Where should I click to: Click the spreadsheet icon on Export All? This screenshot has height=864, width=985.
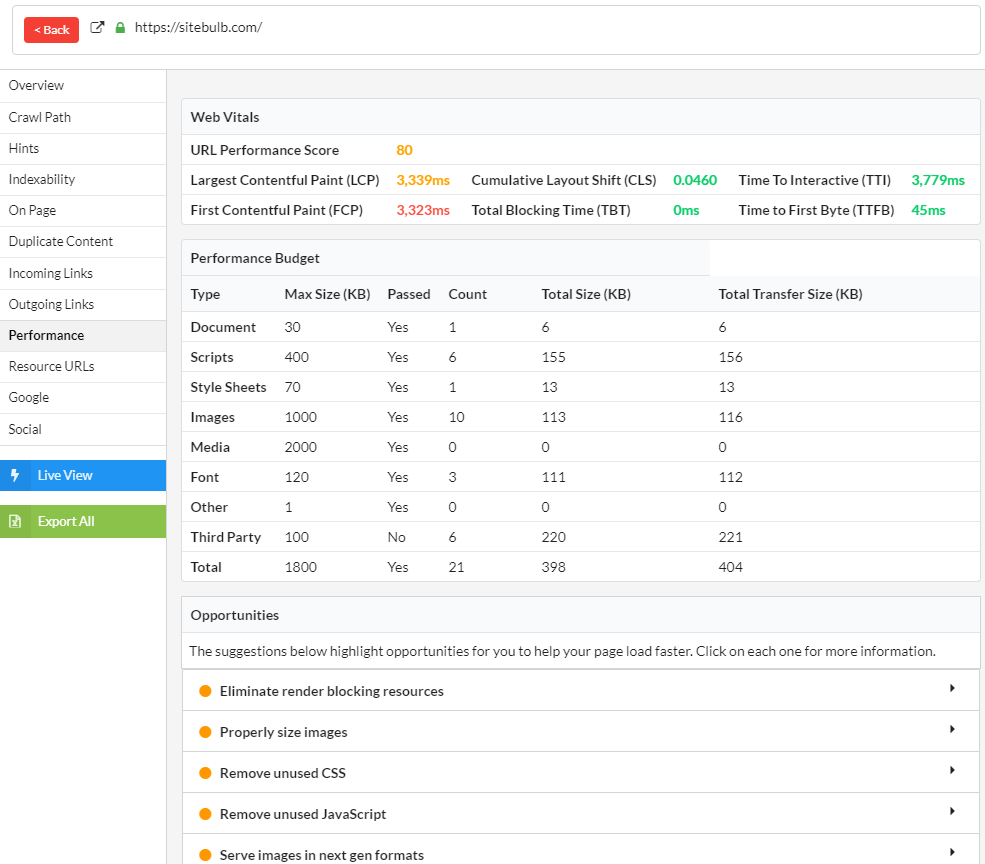click(15, 522)
